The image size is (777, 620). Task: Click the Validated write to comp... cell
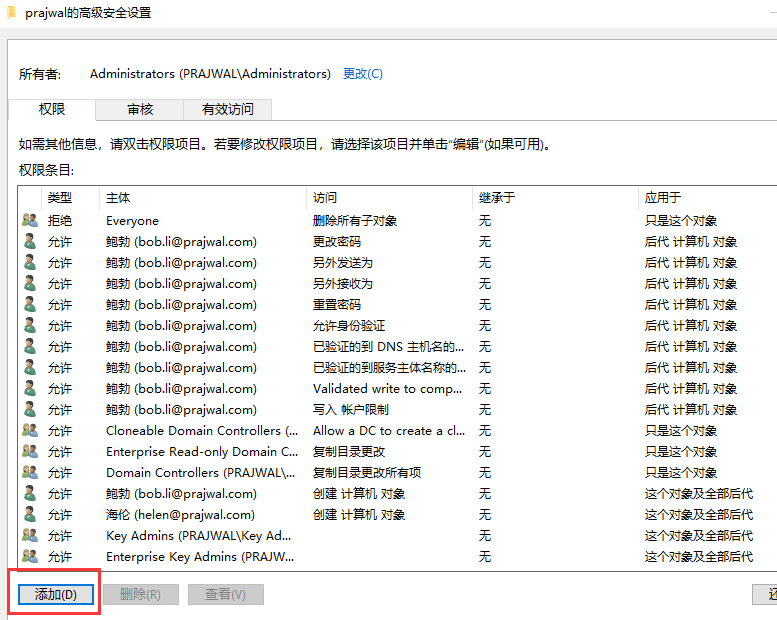[x=388, y=389]
